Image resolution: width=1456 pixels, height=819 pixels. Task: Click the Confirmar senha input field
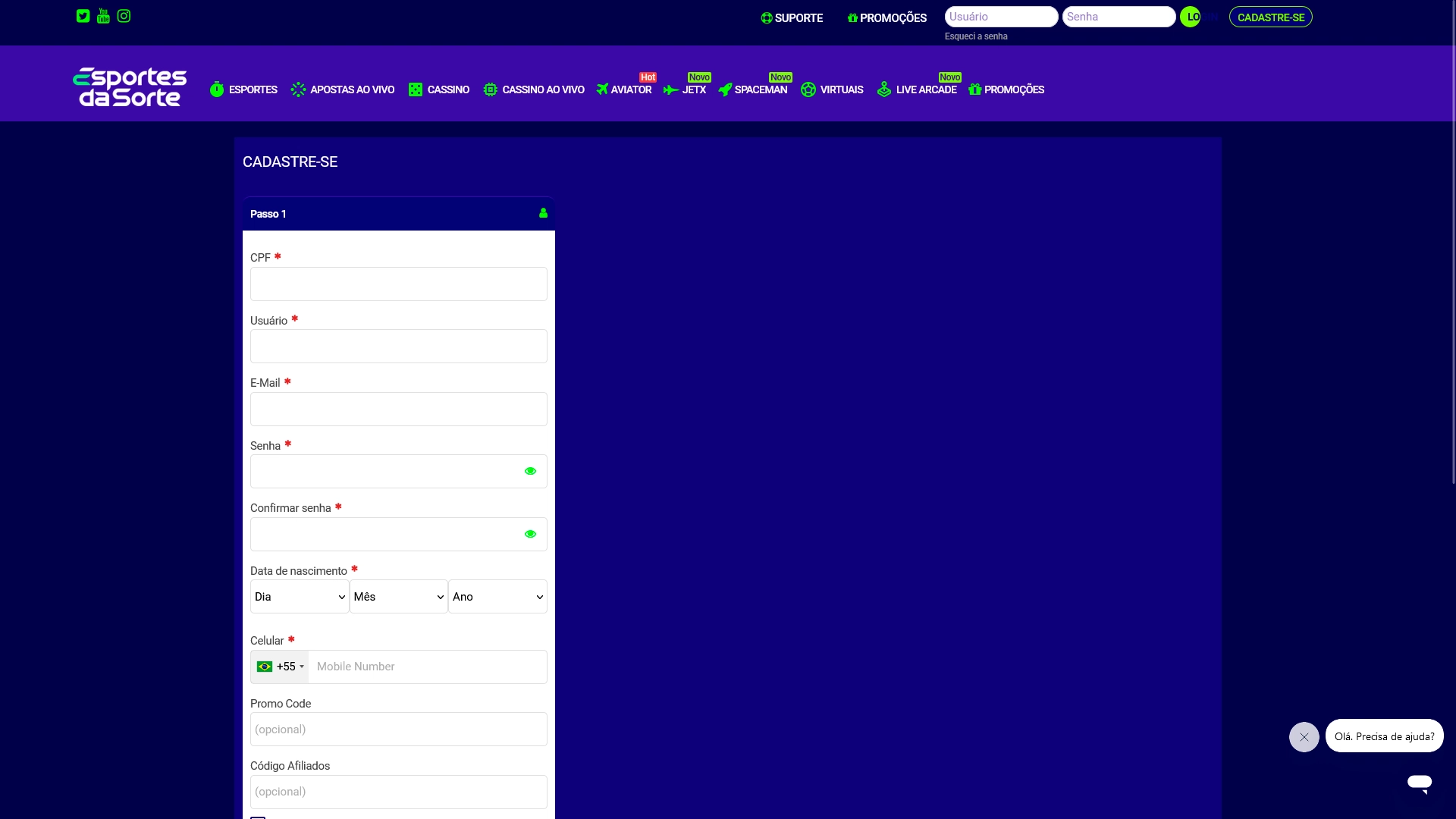tap(399, 535)
